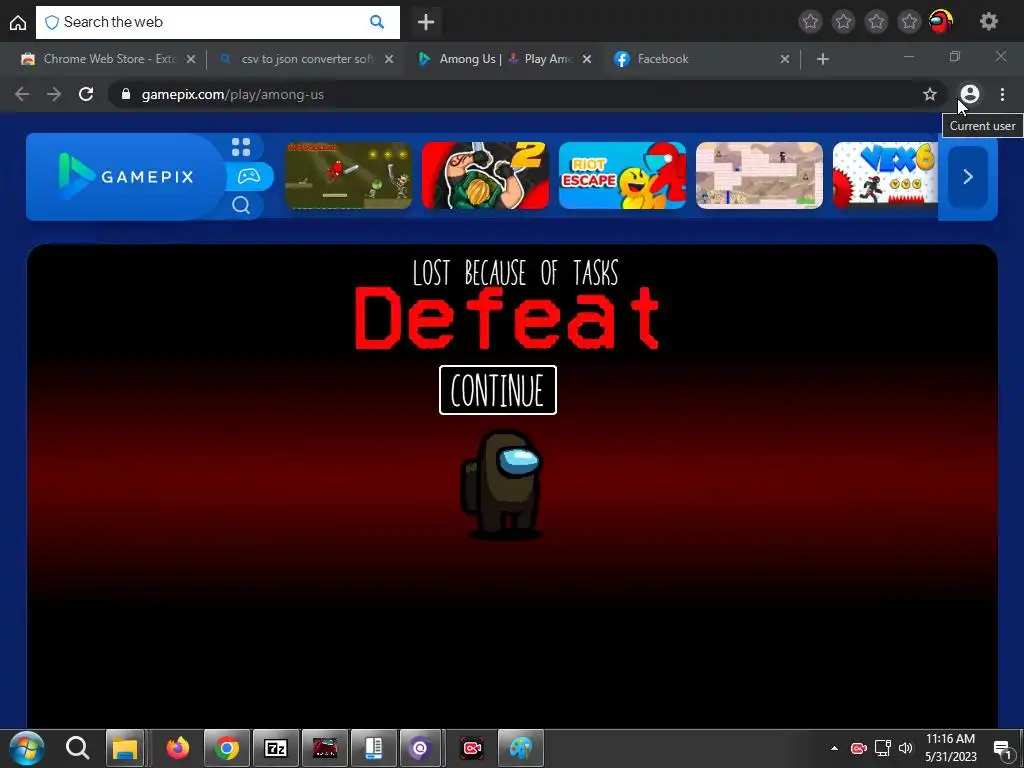Close the Chrome Web Store tab
Image resolution: width=1024 pixels, height=768 pixels.
pyautogui.click(x=191, y=59)
